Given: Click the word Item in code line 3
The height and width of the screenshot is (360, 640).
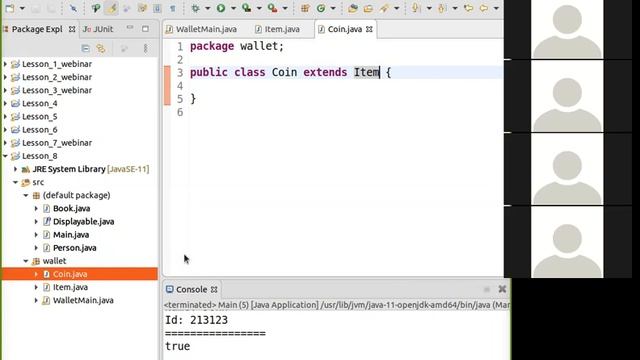Looking at the screenshot, I should pyautogui.click(x=366, y=72).
